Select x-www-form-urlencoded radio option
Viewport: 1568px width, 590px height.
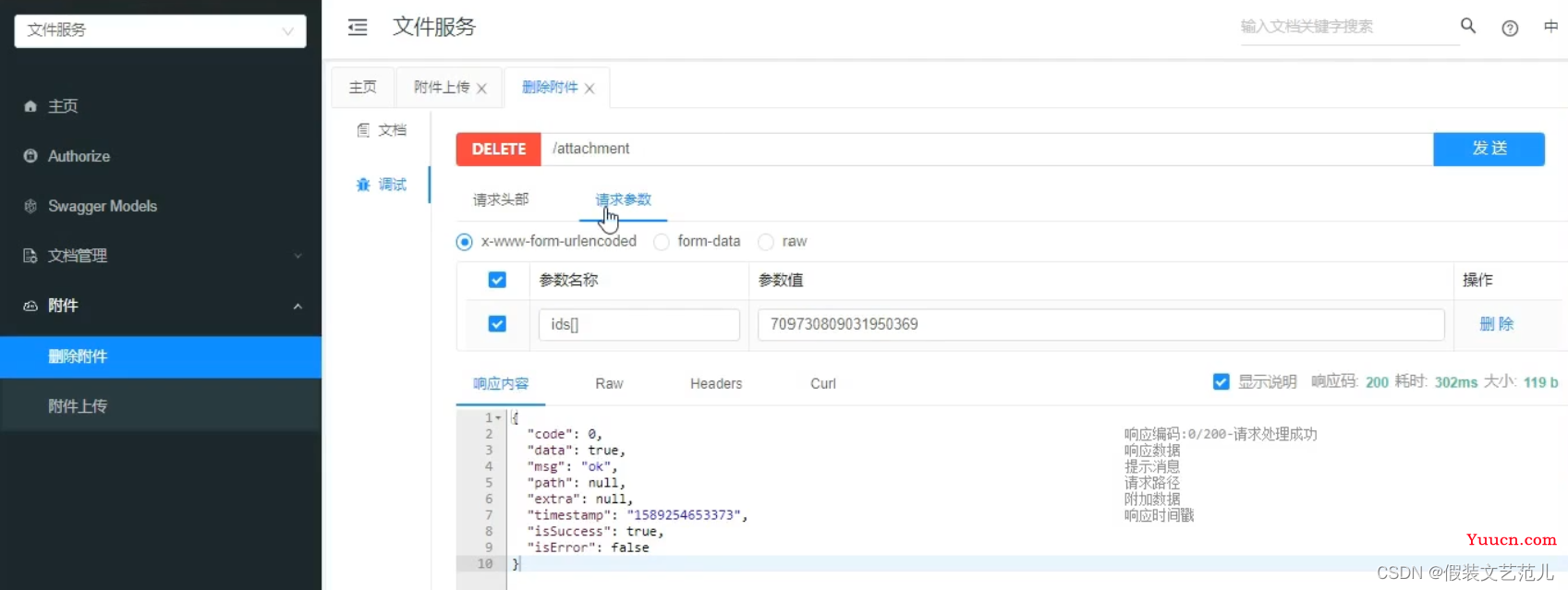pyautogui.click(x=465, y=242)
